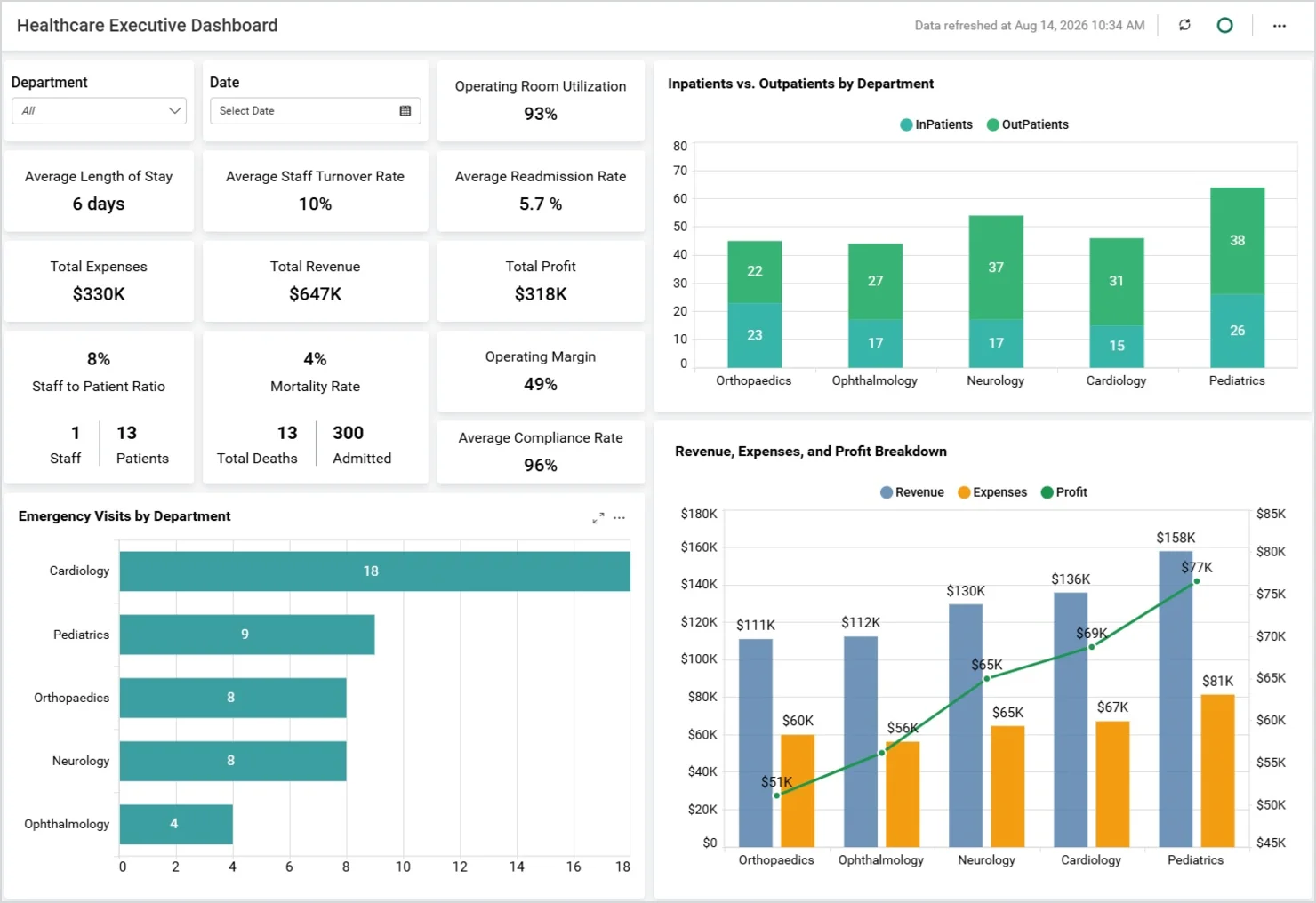
Task: Click the 300 Admitted figure
Action: 348,433
